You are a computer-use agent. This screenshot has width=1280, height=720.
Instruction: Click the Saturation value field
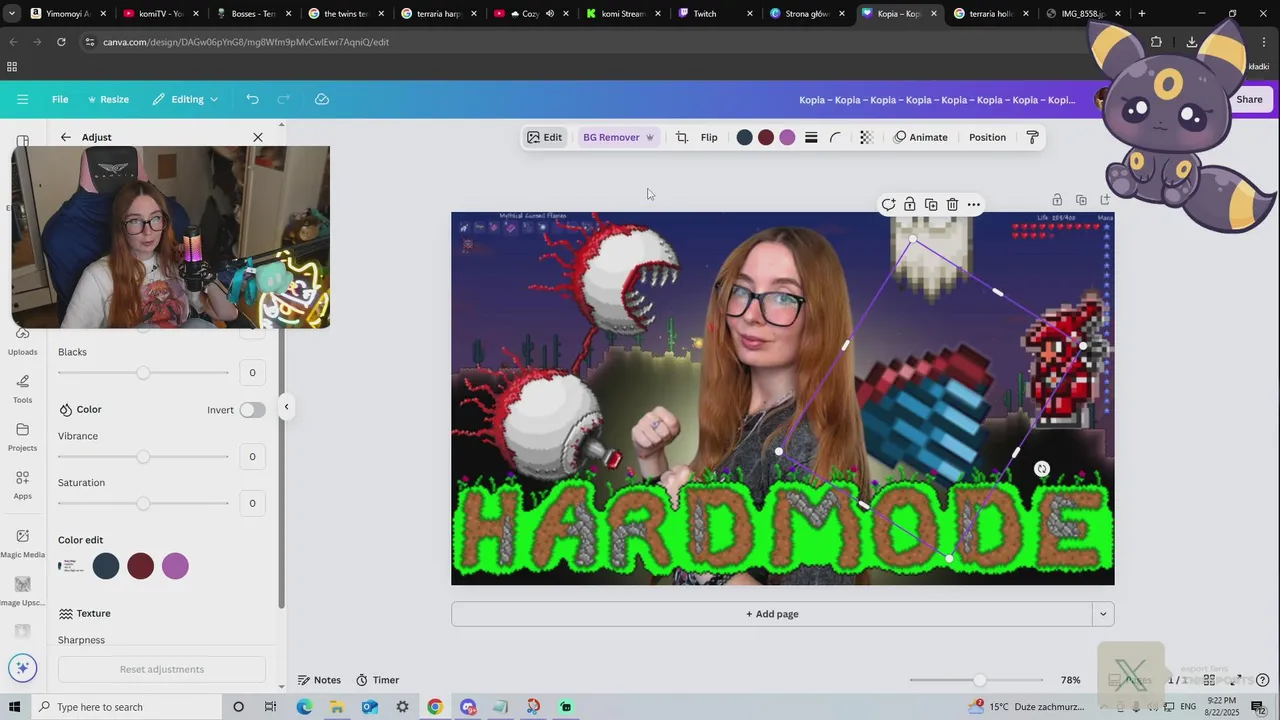252,503
